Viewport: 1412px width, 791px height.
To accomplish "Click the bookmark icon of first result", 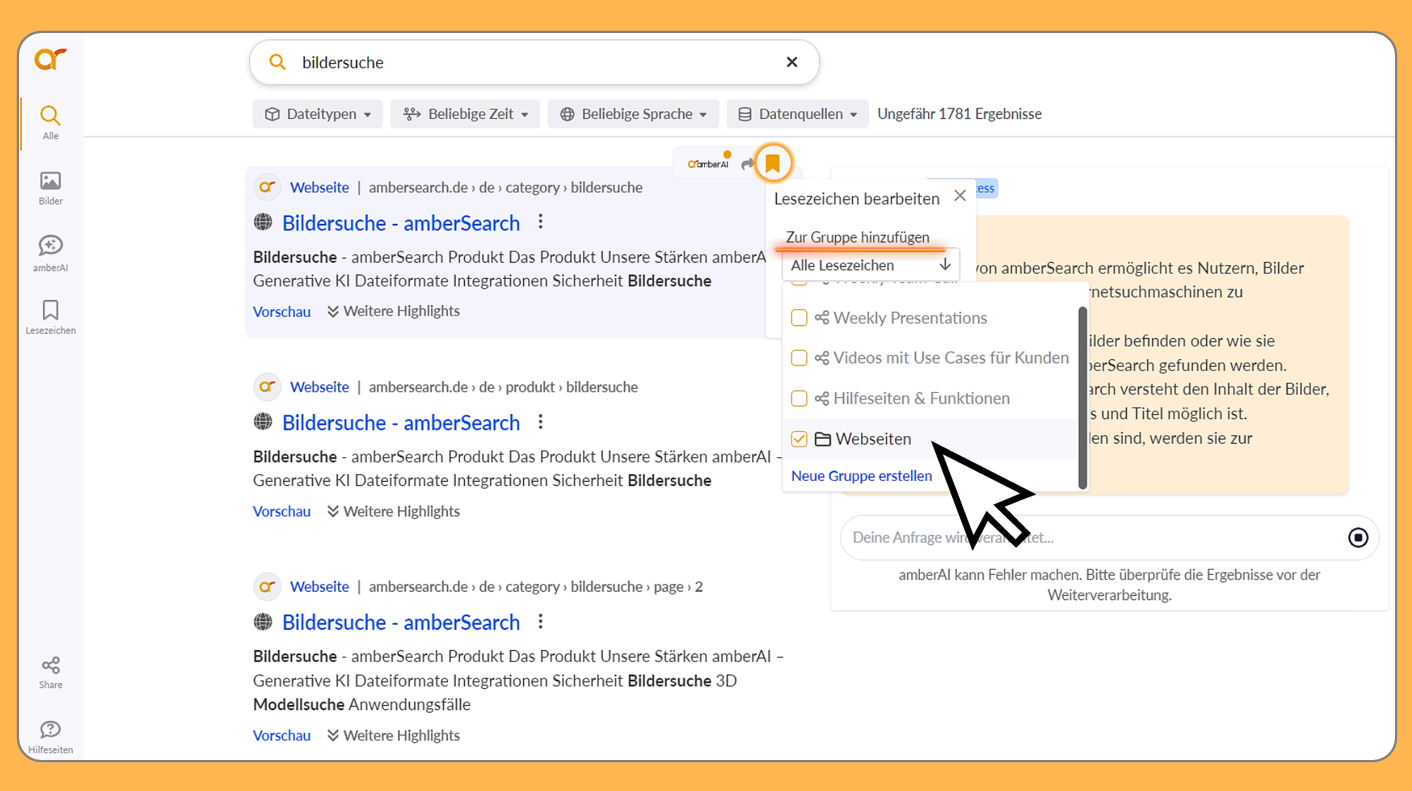I will pyautogui.click(x=772, y=163).
